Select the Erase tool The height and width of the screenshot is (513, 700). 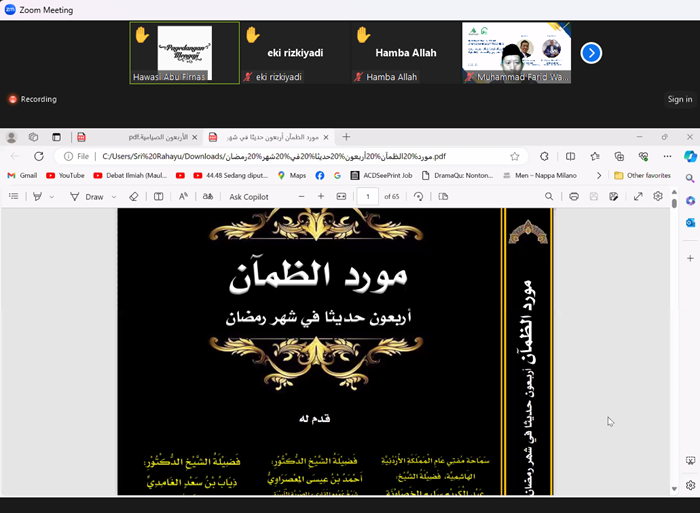[133, 196]
